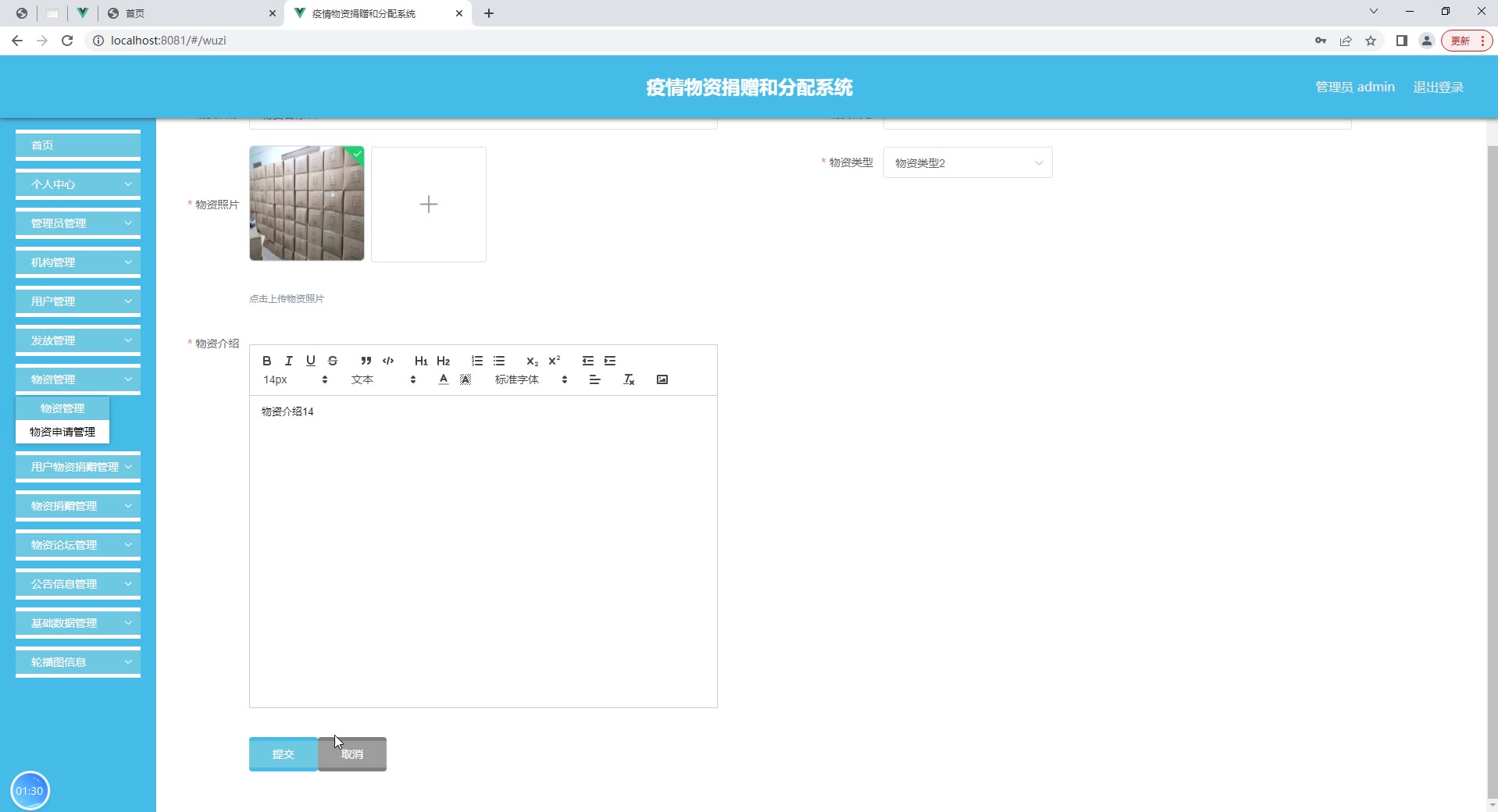The image size is (1498, 812).
Task: Insert bullet list in editor
Action: click(x=499, y=361)
